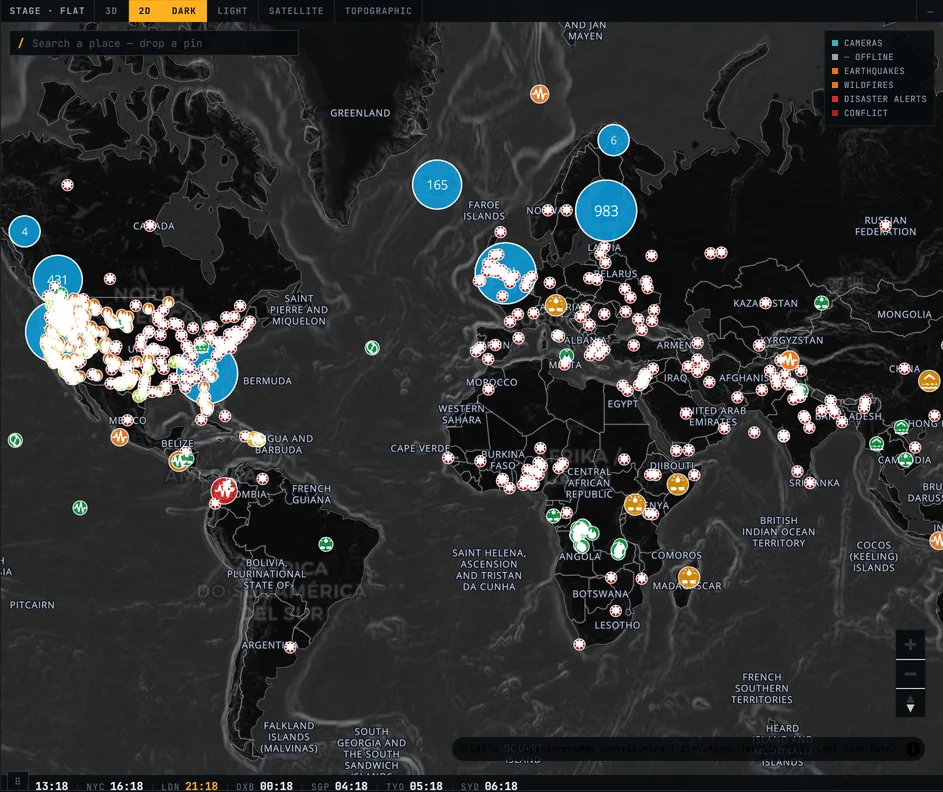Viewport: 943px width, 792px height.
Task: Click the PITCAIRN map label
Action: pos(32,605)
